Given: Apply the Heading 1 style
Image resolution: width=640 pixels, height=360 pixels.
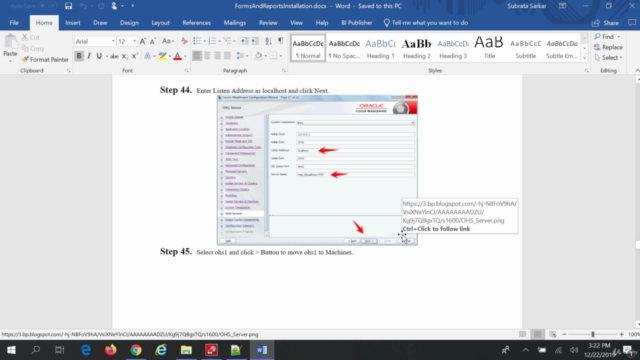Looking at the screenshot, I should click(380, 48).
